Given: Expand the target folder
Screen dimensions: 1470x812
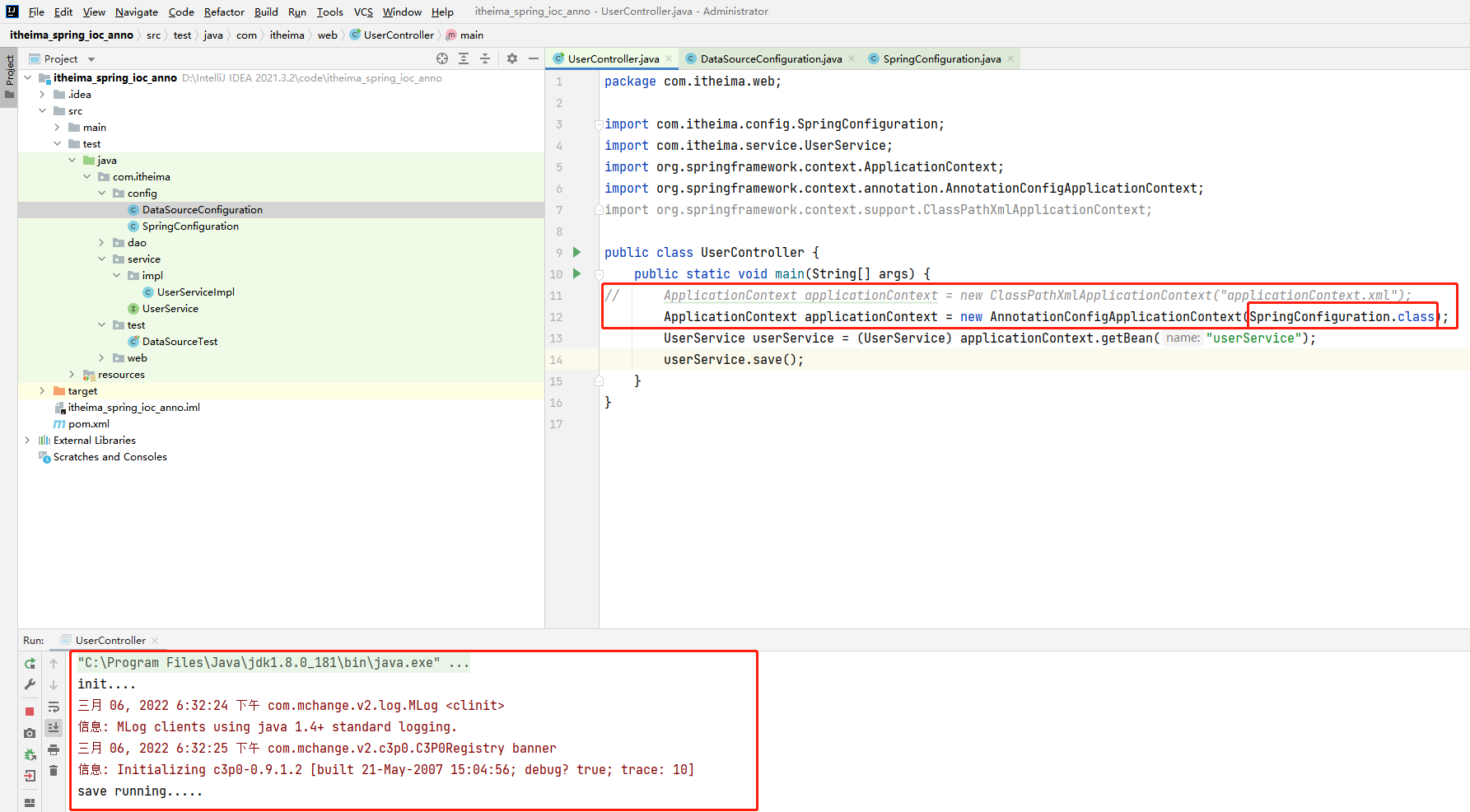Looking at the screenshot, I should coord(43,390).
